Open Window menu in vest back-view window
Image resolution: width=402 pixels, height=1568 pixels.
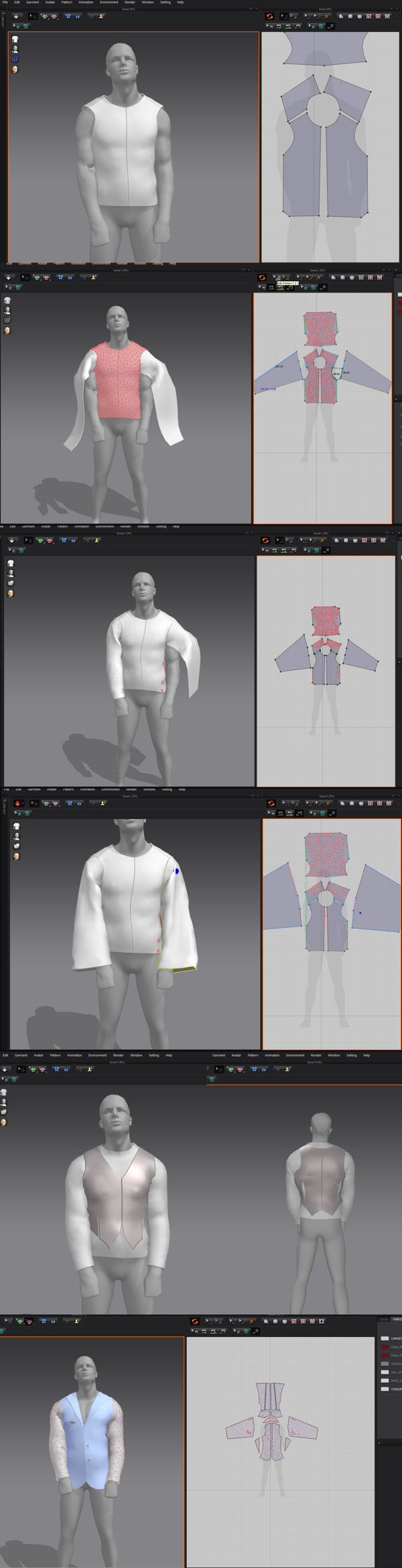point(334,1055)
